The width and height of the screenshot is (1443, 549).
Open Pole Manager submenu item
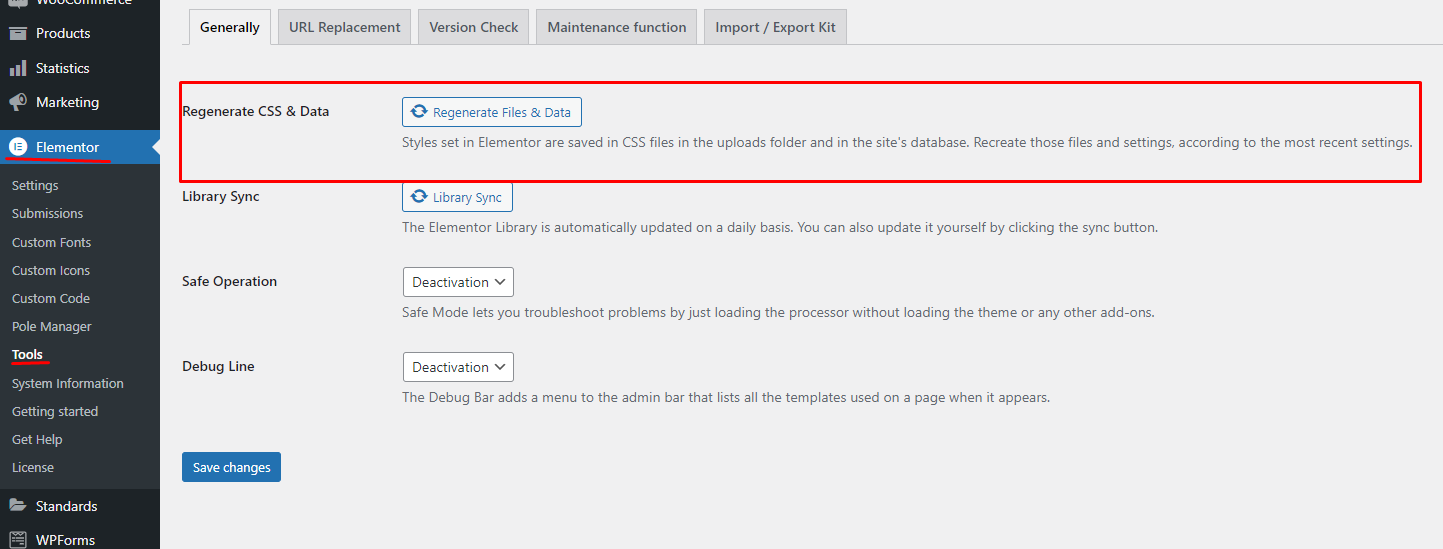pos(52,326)
